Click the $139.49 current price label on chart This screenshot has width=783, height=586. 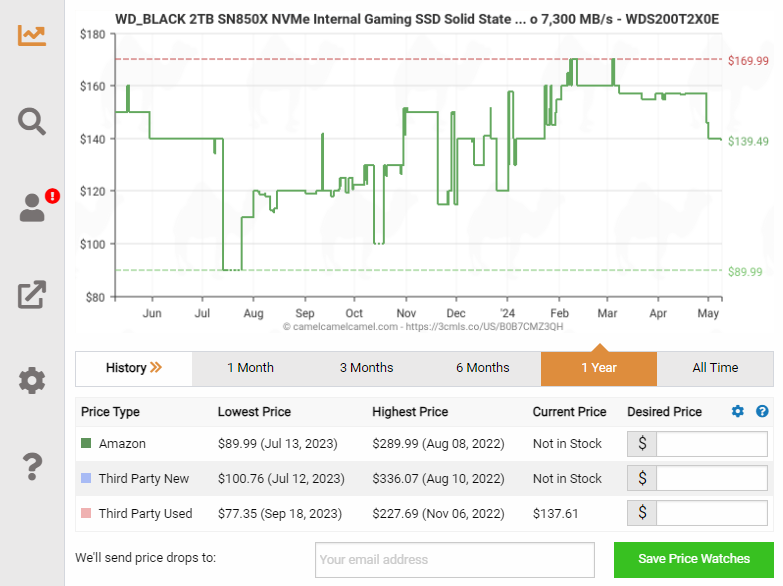click(748, 141)
